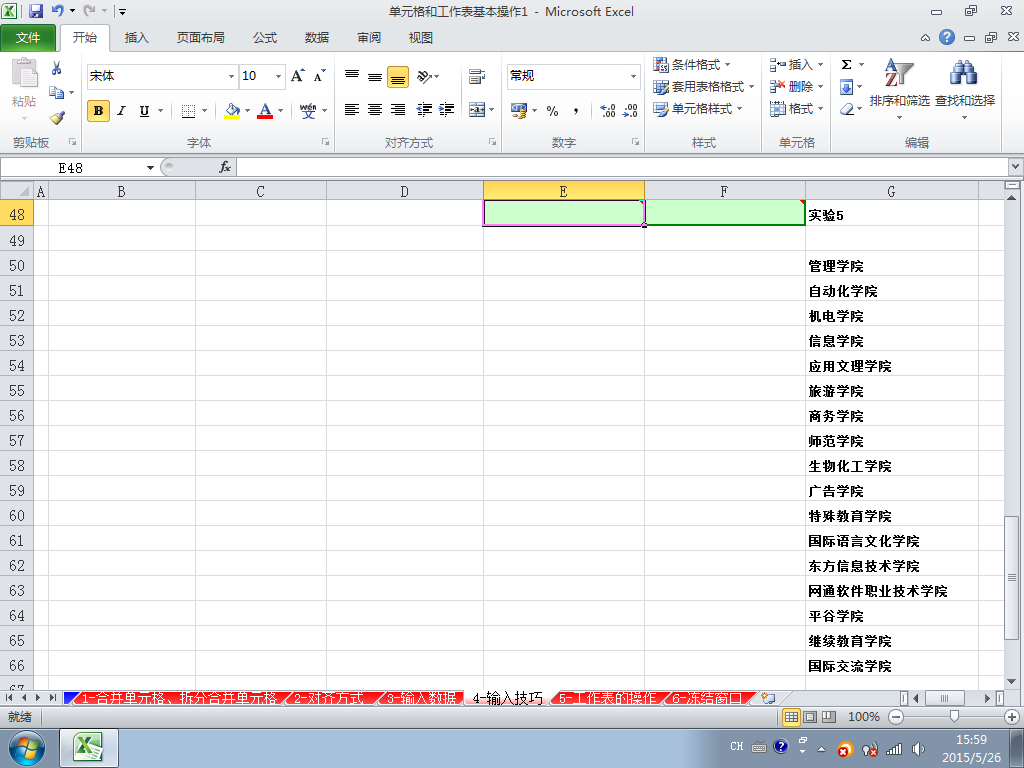Toggle Bold formatting
Viewport: 1024px width, 768px height.
click(98, 110)
